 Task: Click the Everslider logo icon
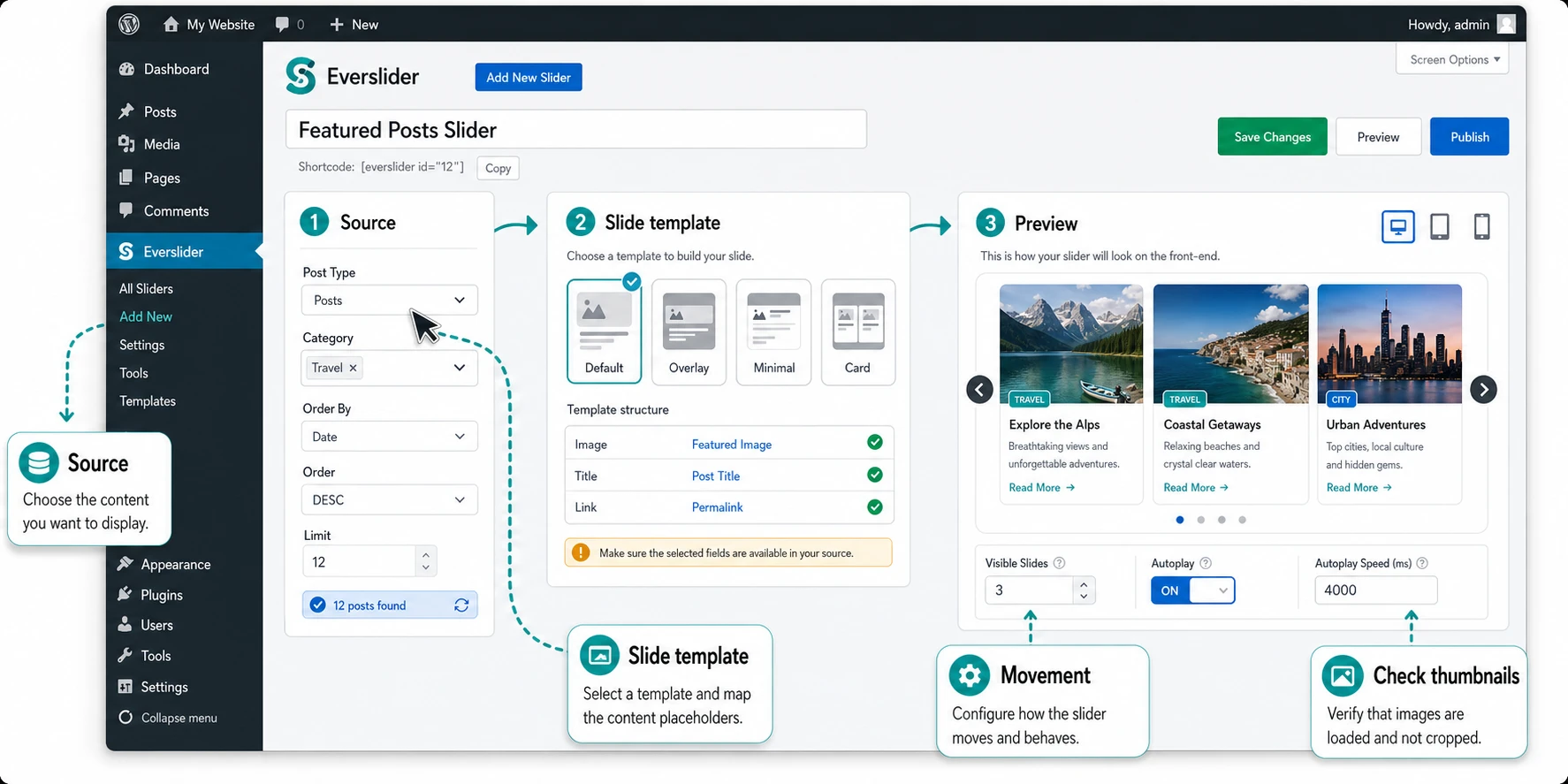coord(301,76)
